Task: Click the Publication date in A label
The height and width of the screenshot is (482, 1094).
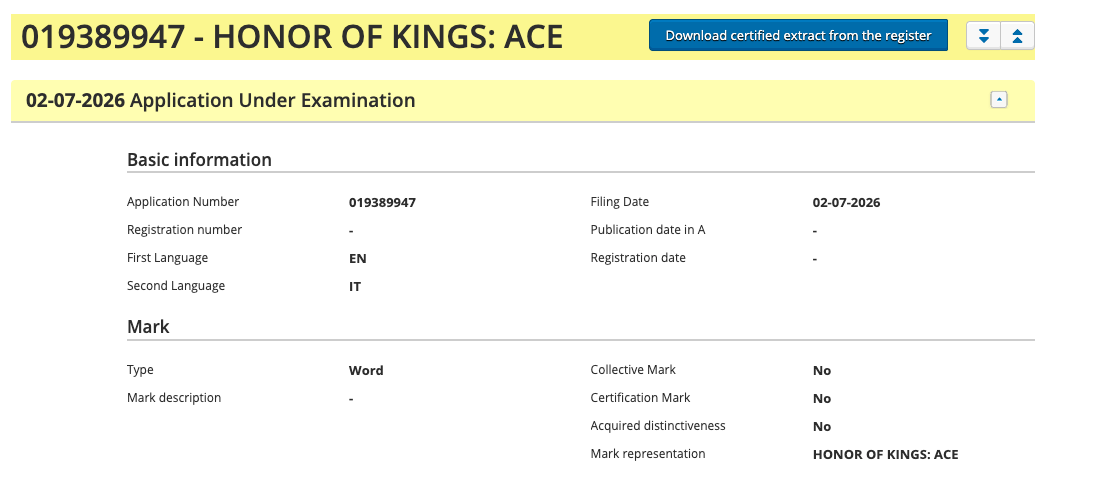Action: (647, 229)
